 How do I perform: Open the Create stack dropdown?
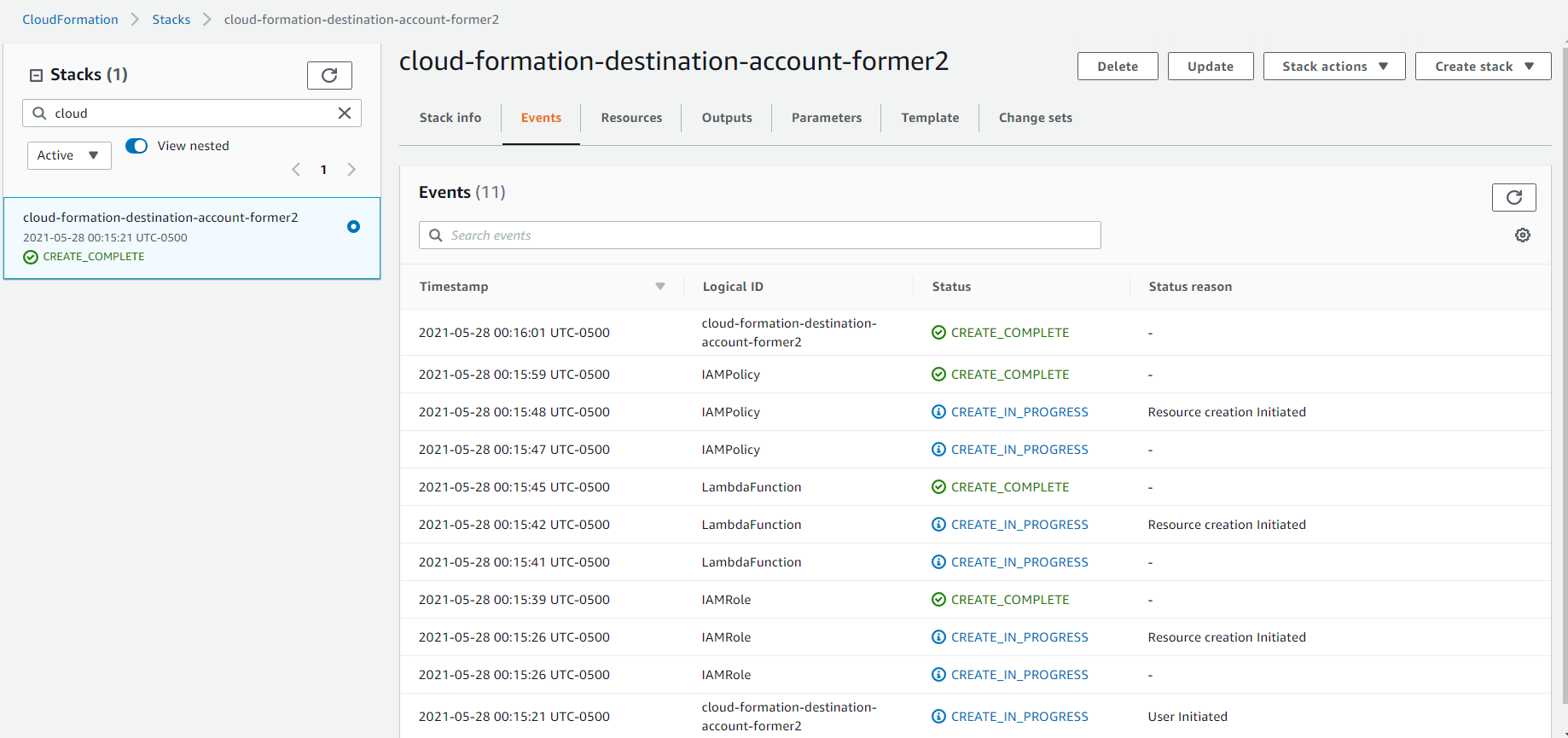tap(1483, 67)
